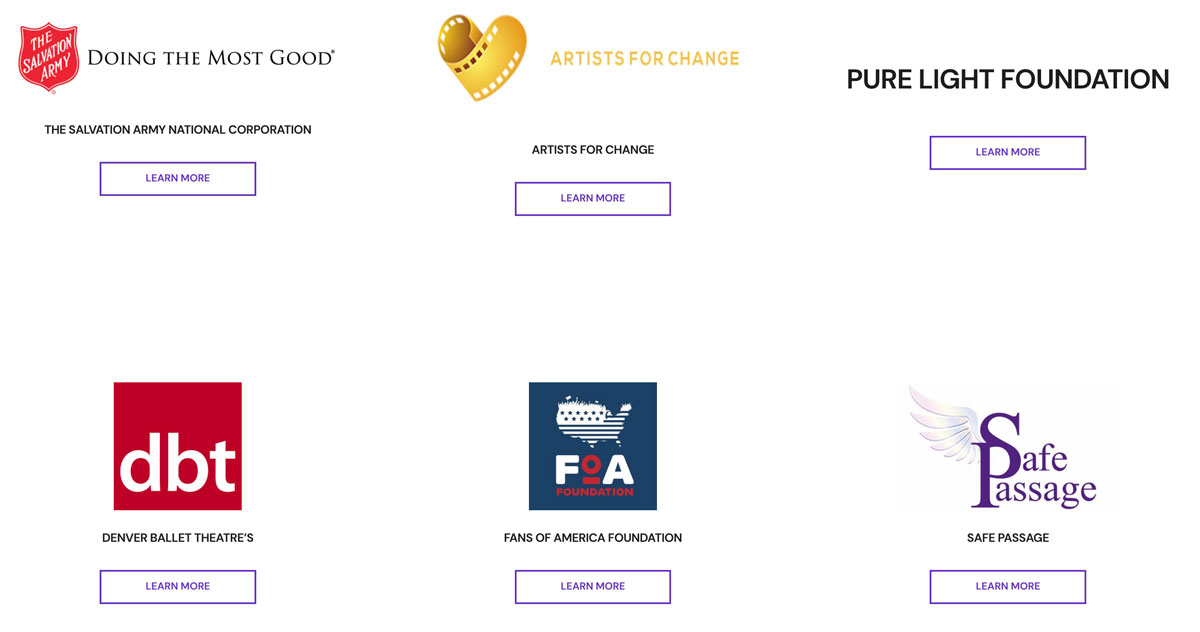Open Learn More under Safe Passage

1008,586
